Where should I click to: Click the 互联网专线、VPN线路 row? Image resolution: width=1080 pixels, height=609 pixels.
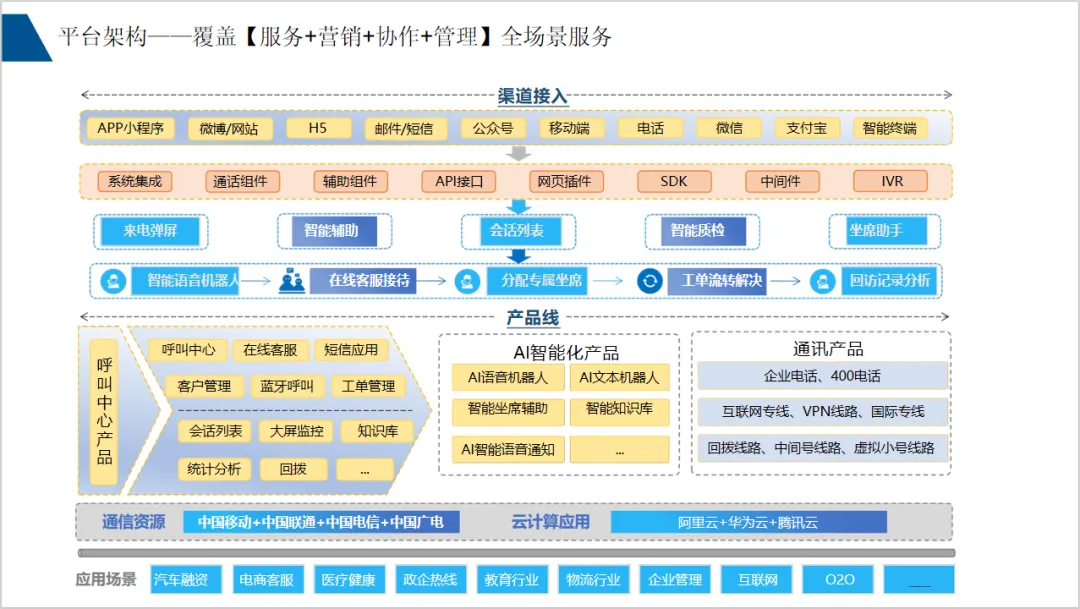pyautogui.click(x=822, y=412)
